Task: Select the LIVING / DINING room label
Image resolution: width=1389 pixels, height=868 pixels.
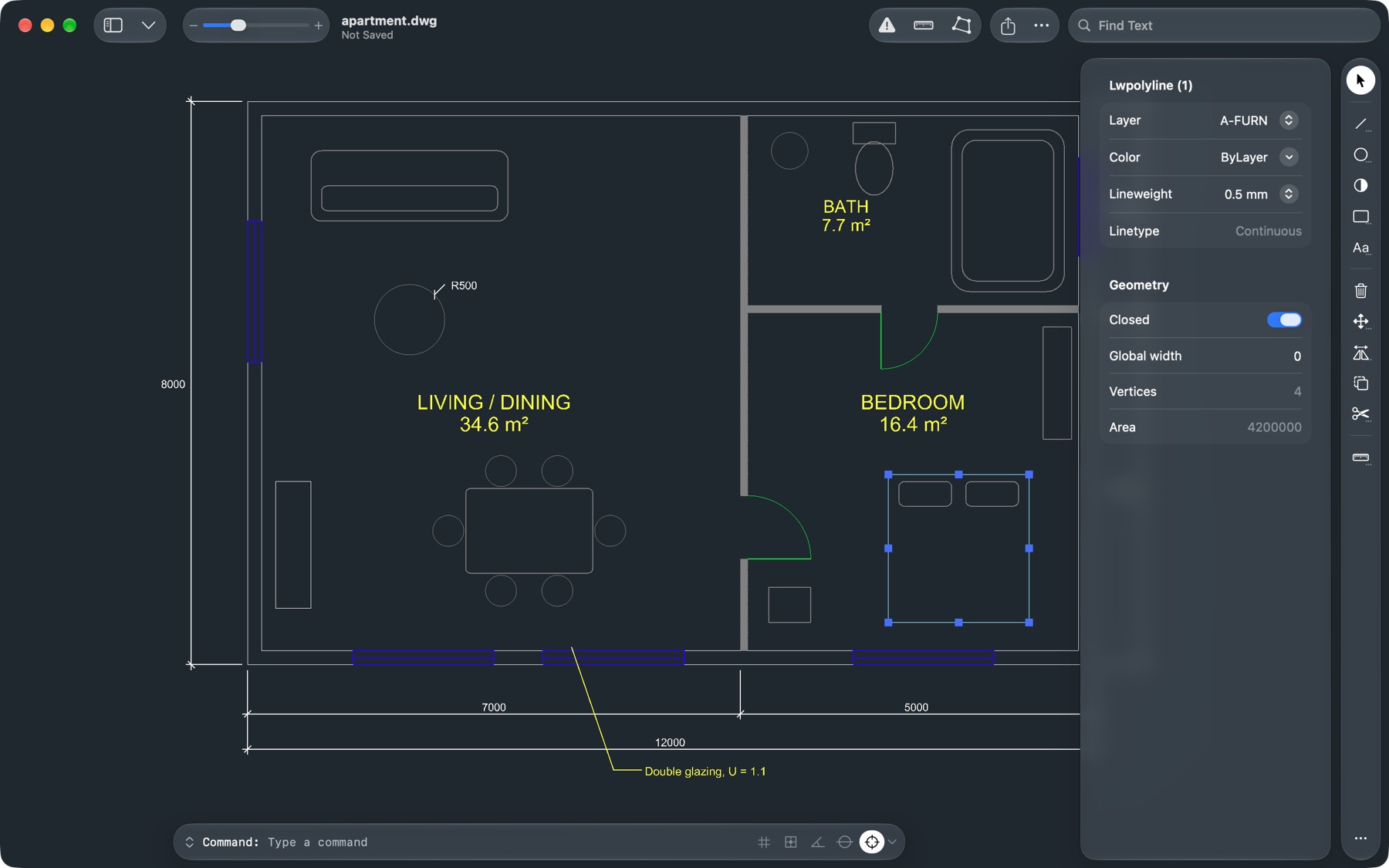Action: pos(494,402)
